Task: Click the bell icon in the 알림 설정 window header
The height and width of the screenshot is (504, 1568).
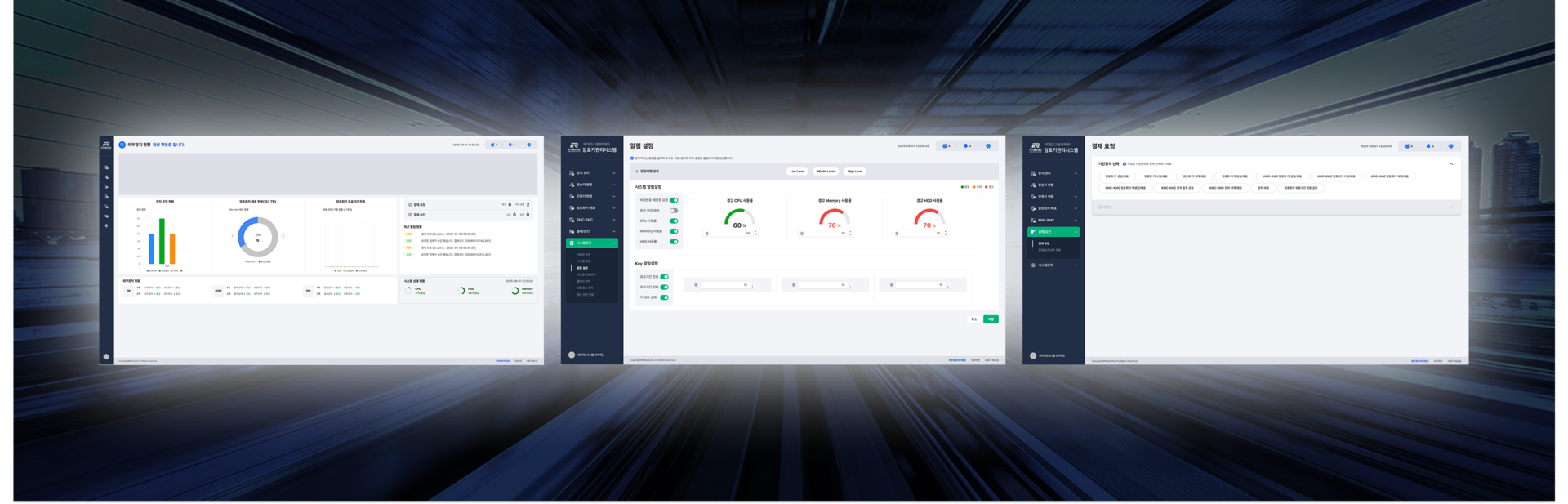Action: click(x=966, y=146)
